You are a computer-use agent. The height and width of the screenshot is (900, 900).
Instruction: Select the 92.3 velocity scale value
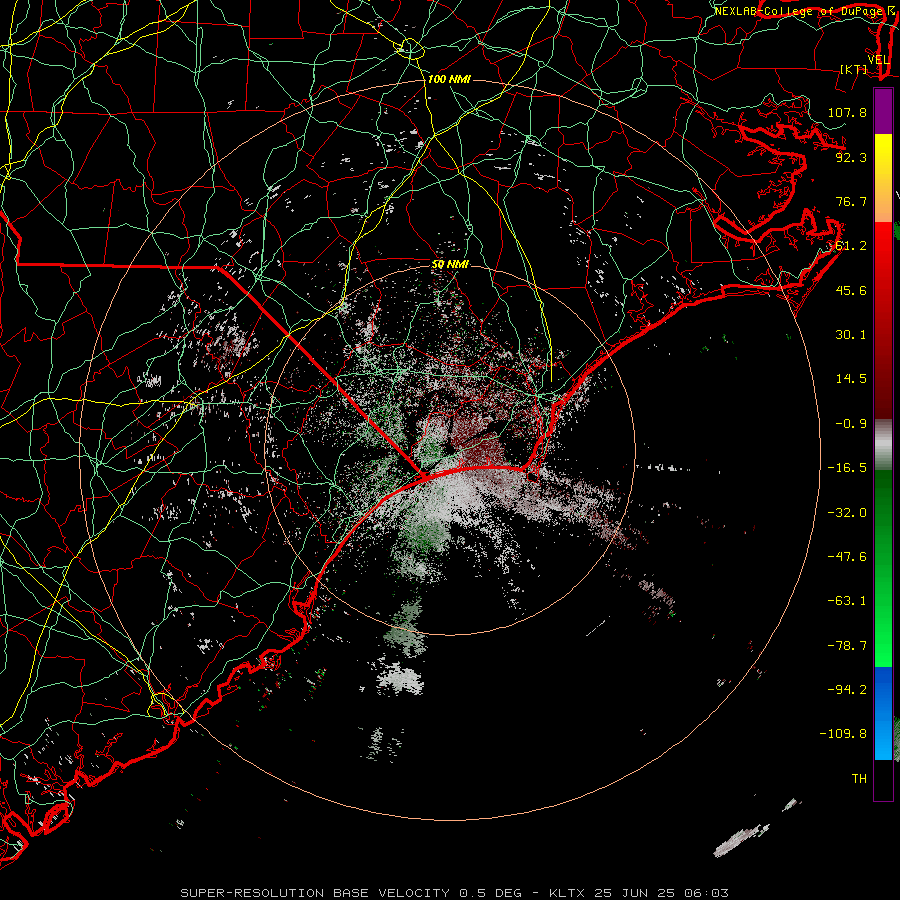click(851, 157)
